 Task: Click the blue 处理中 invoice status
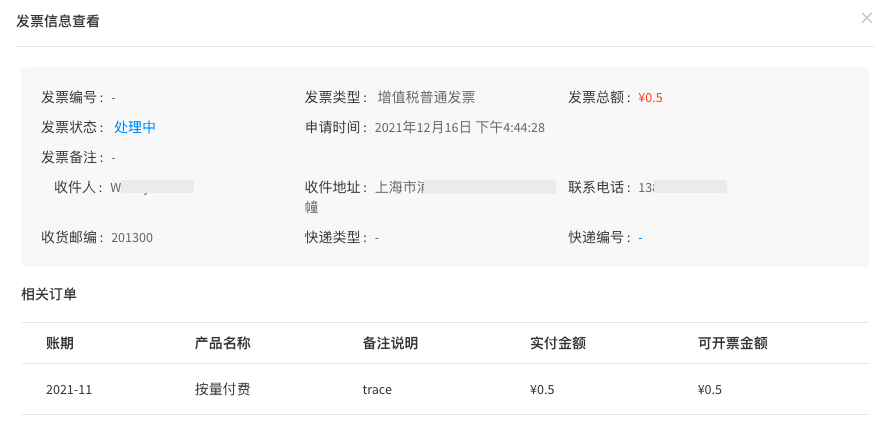tap(135, 127)
